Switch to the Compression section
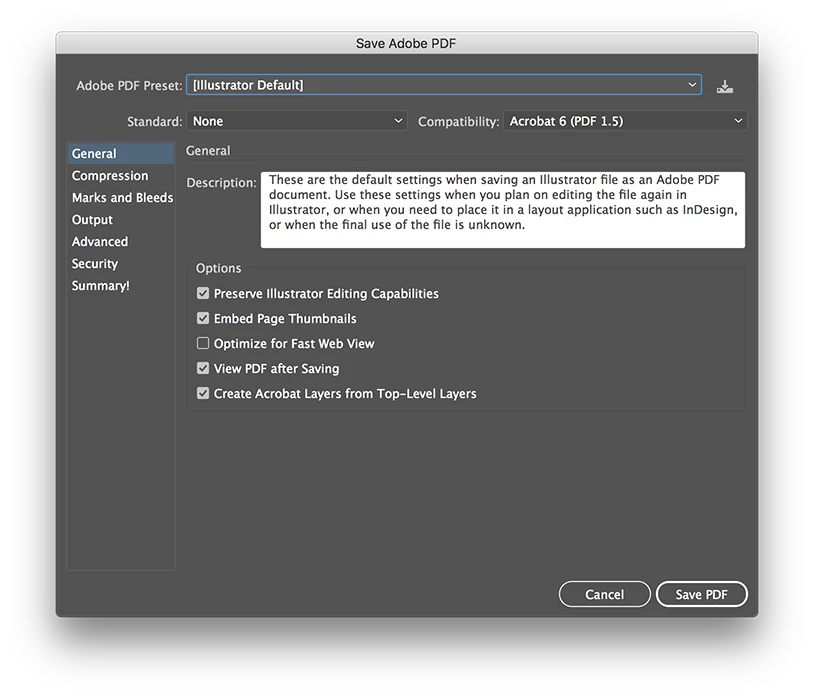Screen dimensions: 814x697 tap(121, 176)
